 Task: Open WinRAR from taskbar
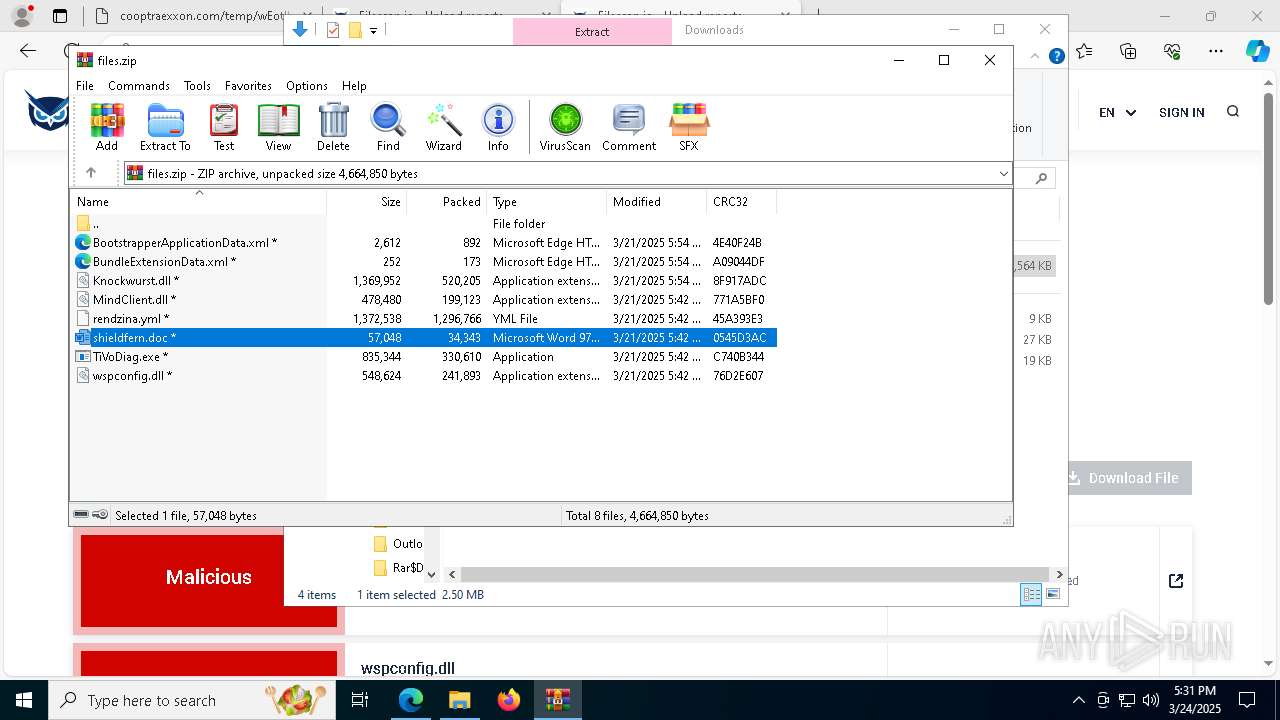(x=558, y=700)
